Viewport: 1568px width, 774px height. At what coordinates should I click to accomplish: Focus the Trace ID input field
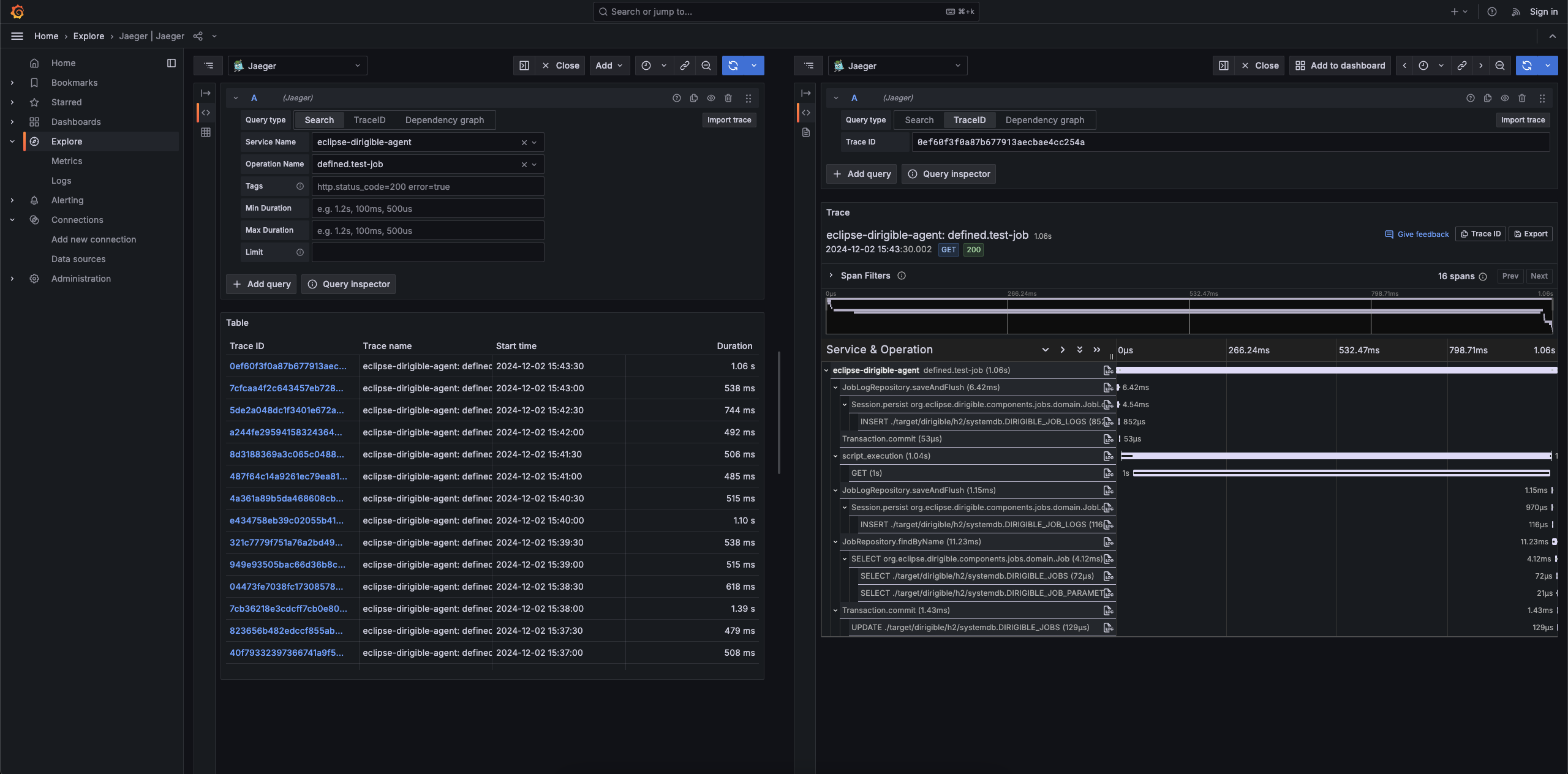point(1231,142)
